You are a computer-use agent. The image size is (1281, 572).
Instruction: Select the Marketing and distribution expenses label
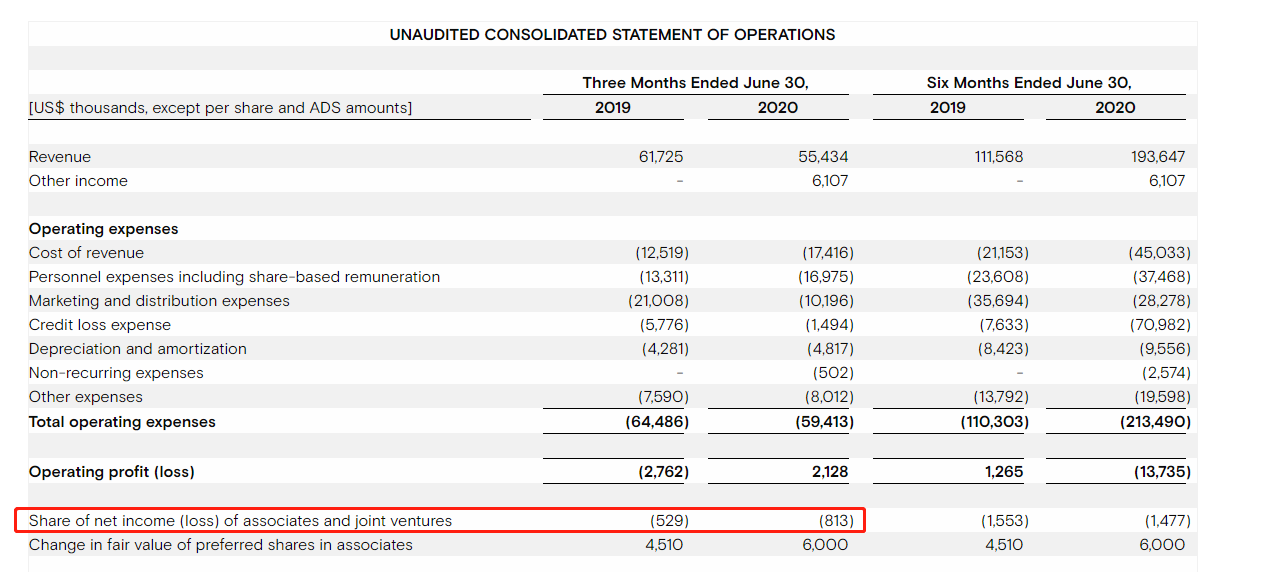point(159,301)
